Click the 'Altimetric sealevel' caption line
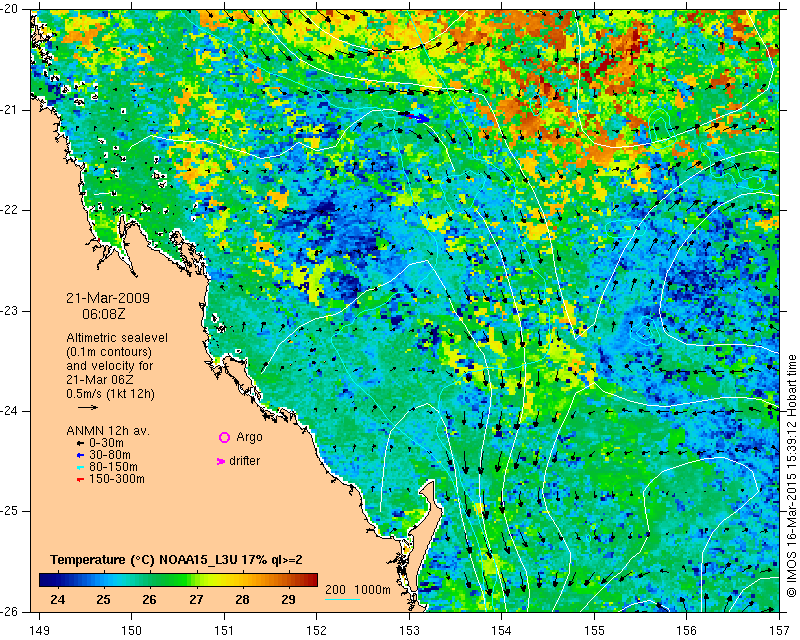800x640 pixels. (x=117, y=338)
